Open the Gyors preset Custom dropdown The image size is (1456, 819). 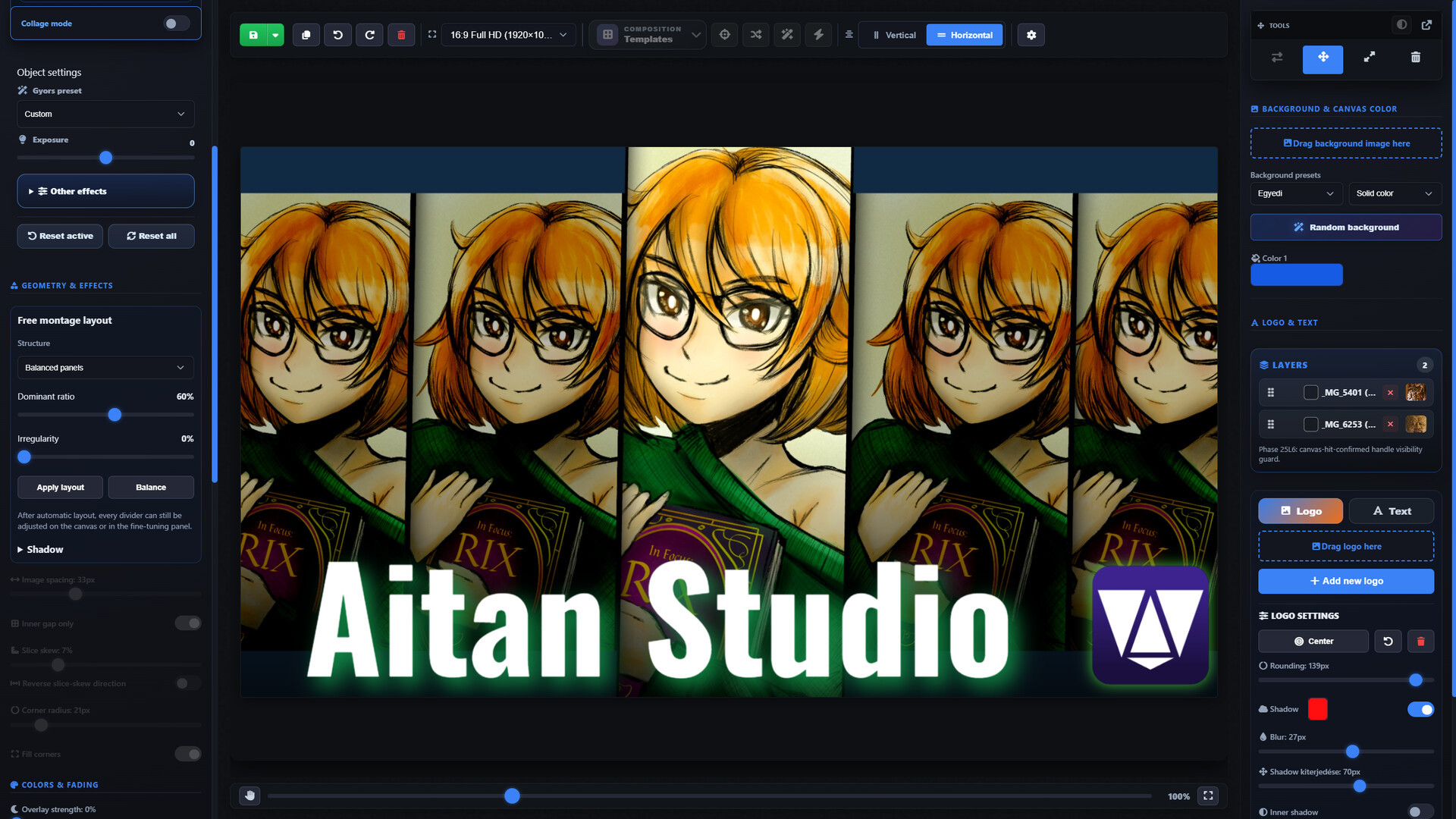tap(105, 114)
